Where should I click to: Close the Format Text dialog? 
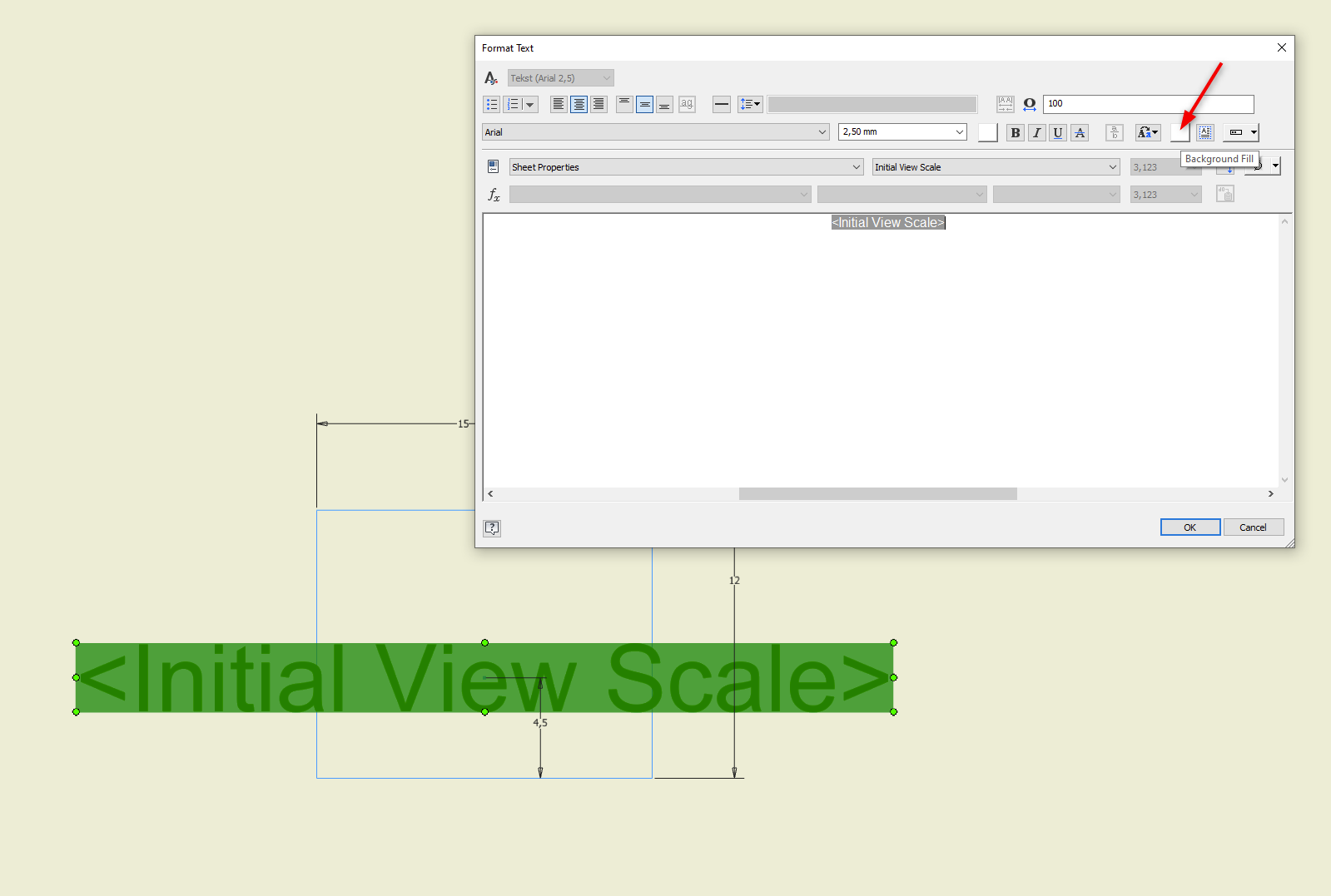1282,47
